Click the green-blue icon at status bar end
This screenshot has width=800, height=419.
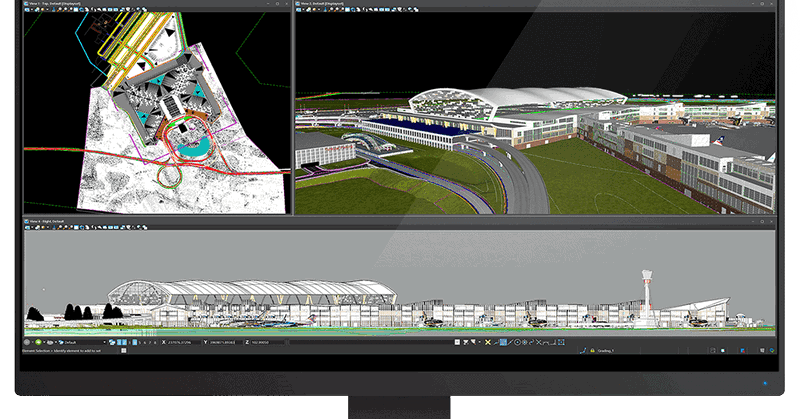pos(772,351)
